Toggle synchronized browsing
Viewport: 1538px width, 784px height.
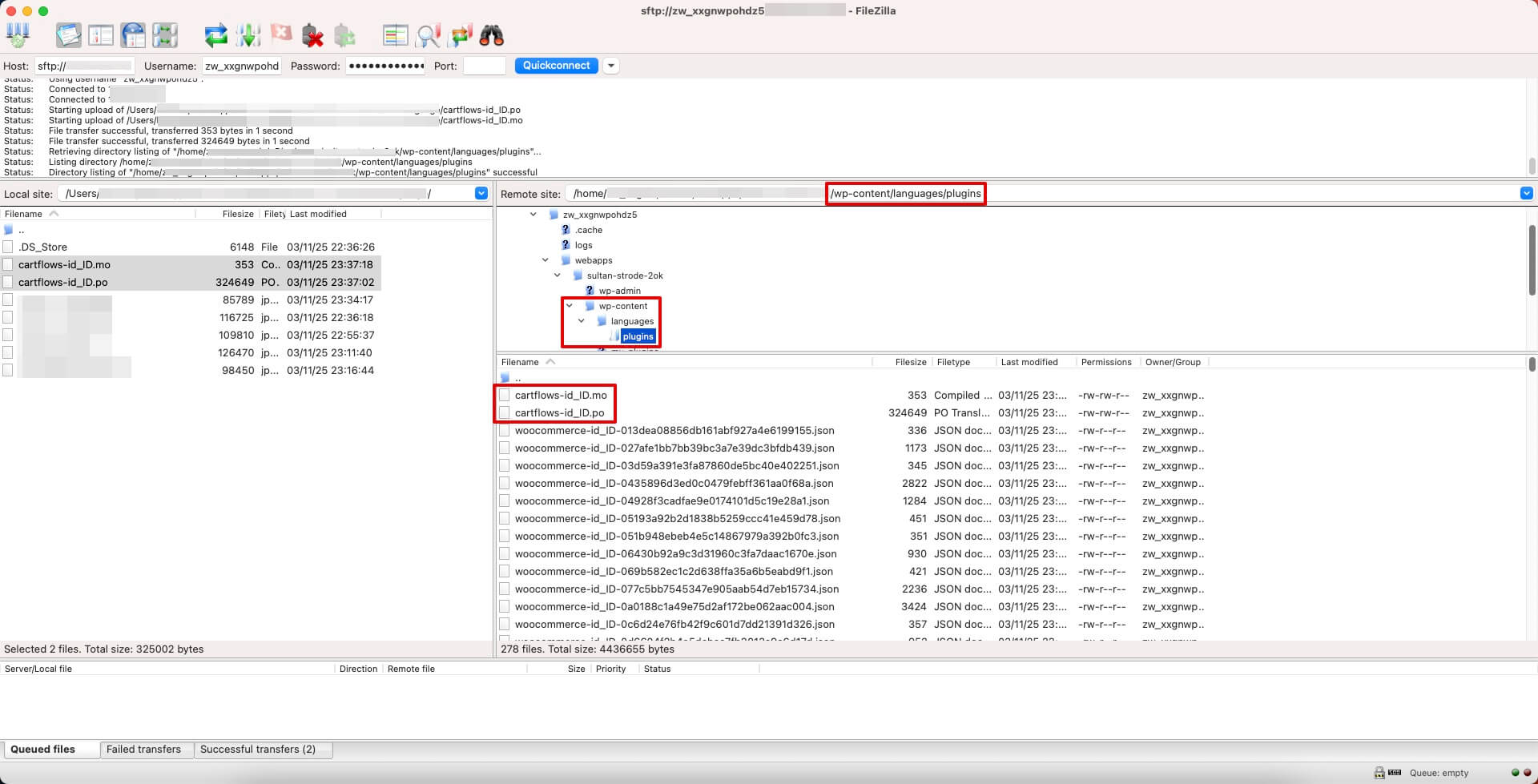(459, 35)
